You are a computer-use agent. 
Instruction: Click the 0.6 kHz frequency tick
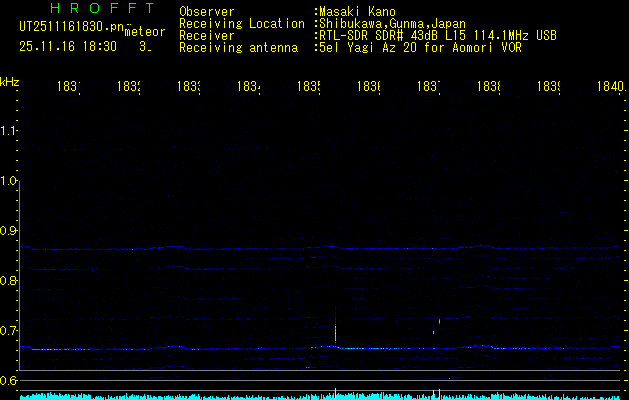point(9,381)
